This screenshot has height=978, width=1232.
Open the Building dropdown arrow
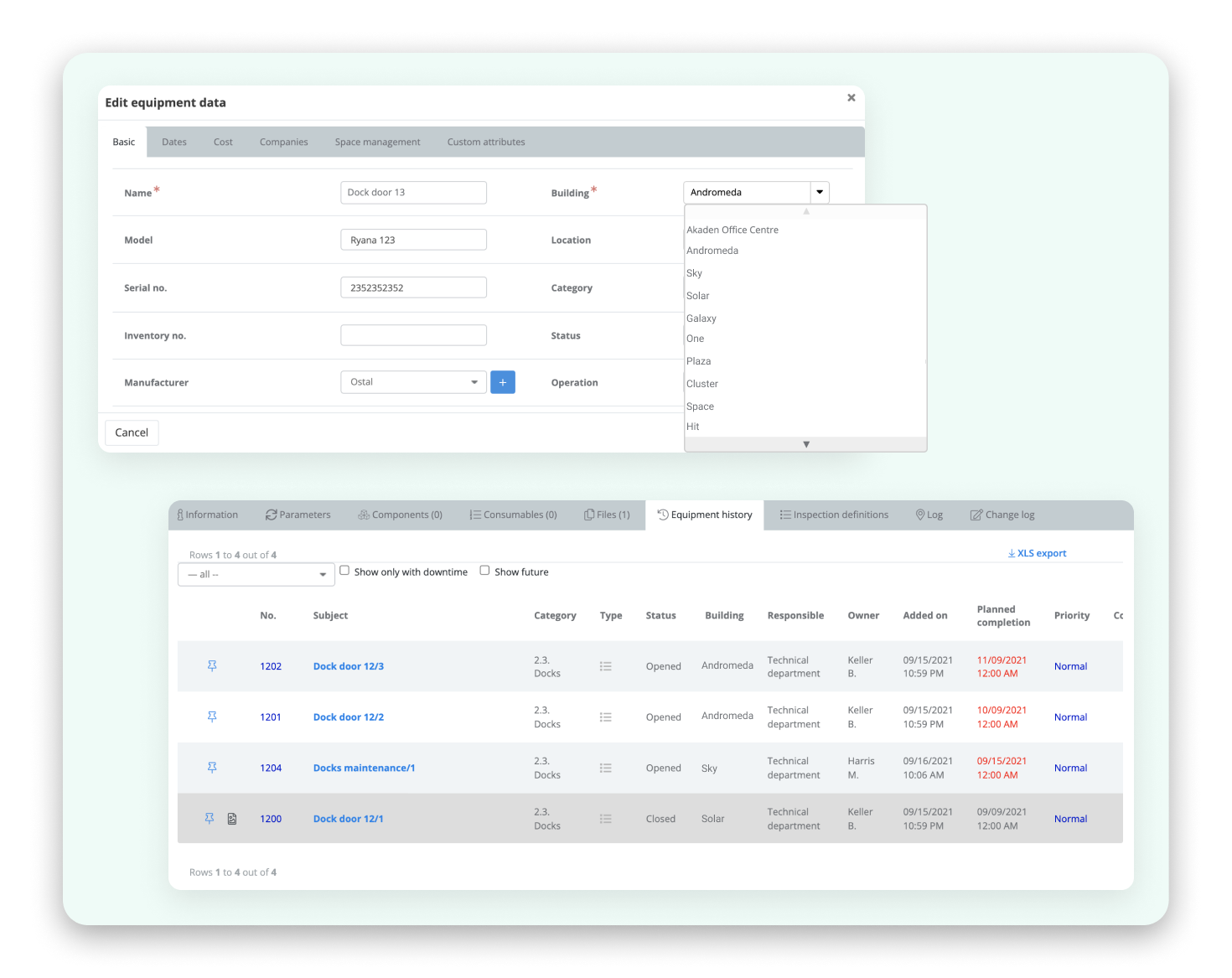point(820,193)
